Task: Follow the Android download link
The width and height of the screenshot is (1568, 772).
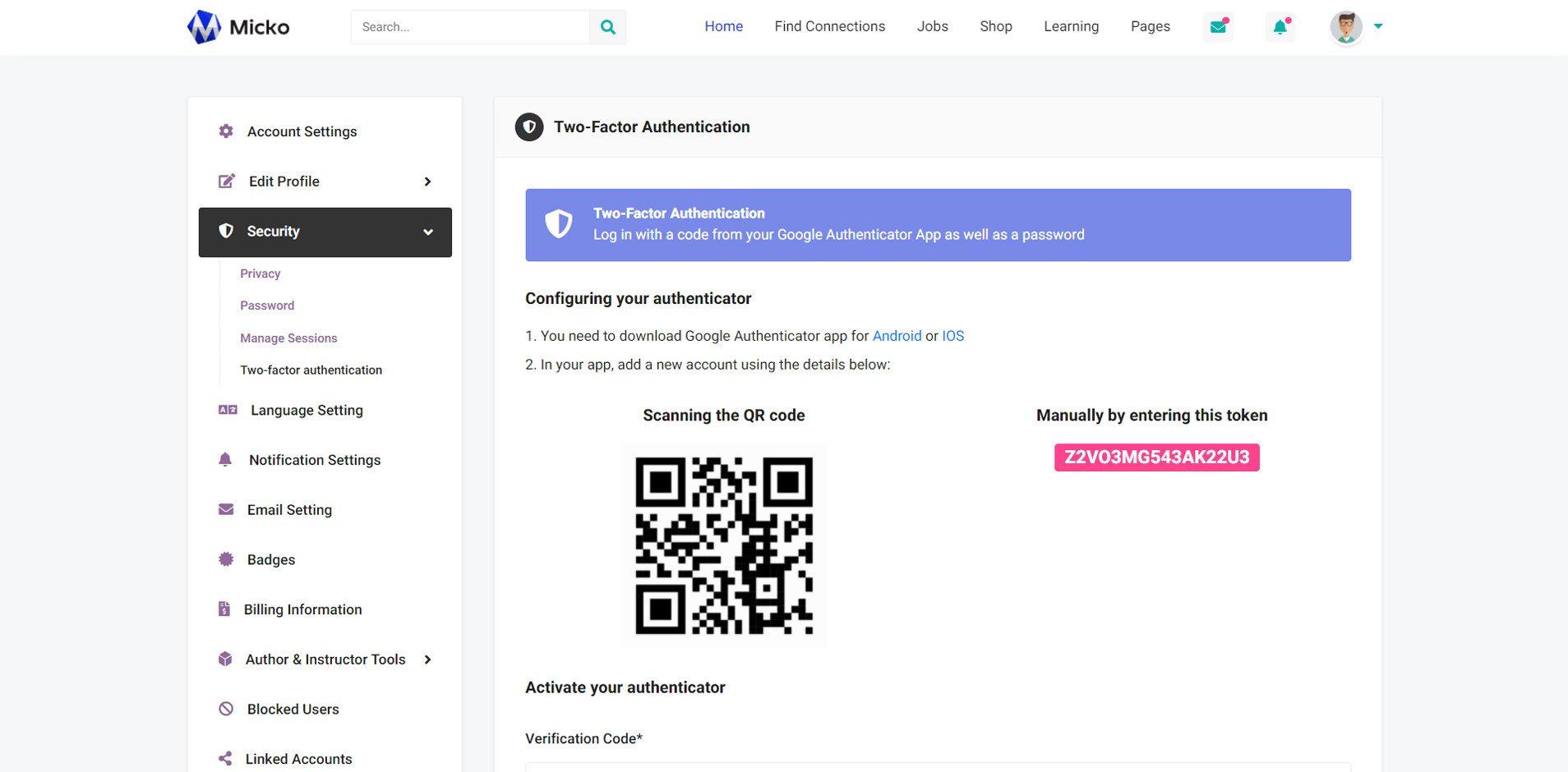Action: (x=897, y=336)
